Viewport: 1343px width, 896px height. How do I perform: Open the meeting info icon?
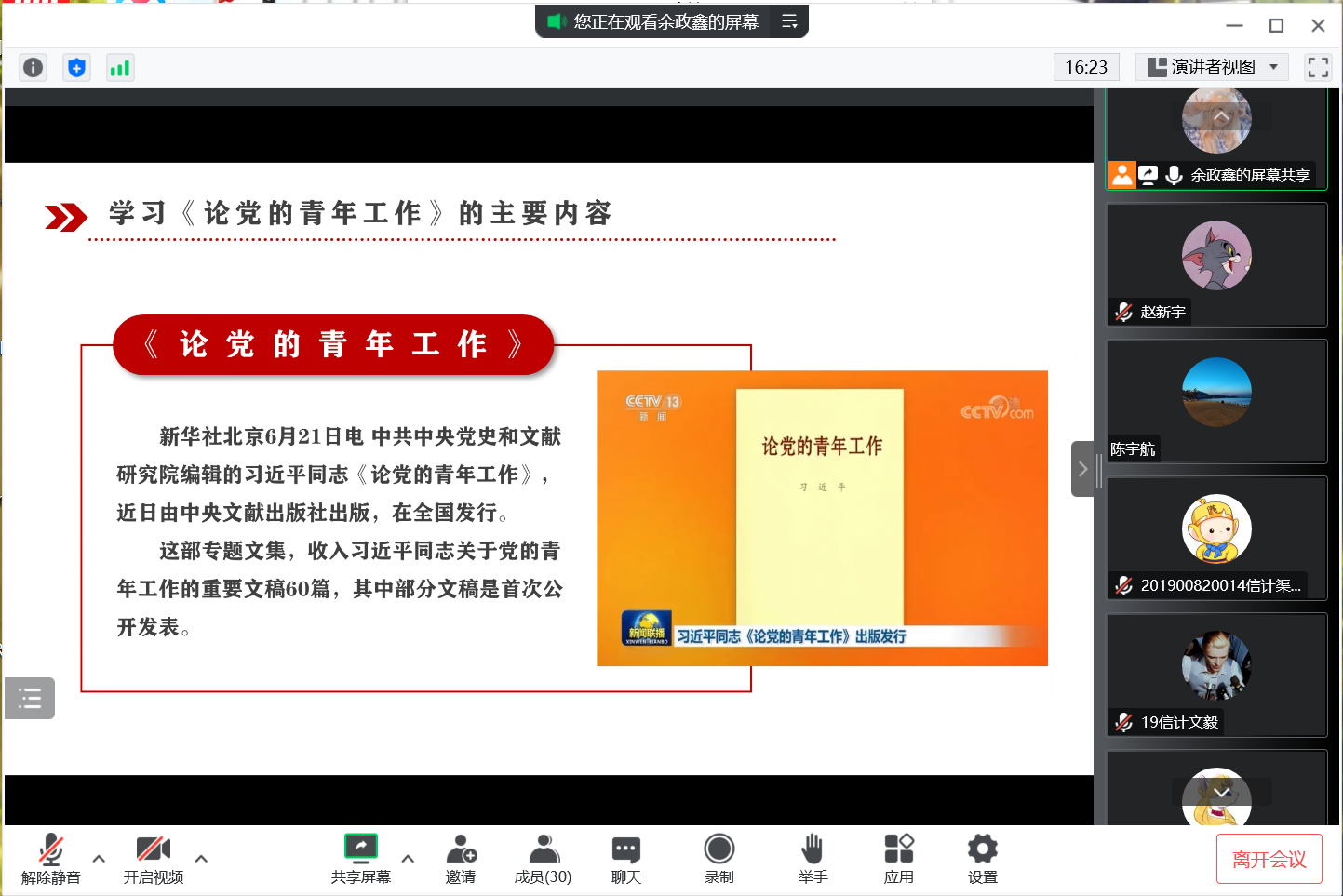pyautogui.click(x=33, y=68)
